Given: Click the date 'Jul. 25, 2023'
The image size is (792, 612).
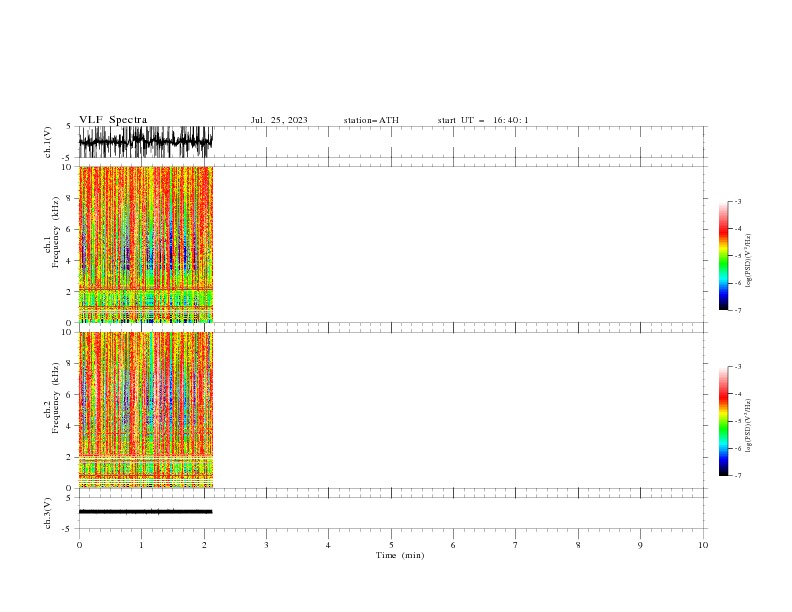Looking at the screenshot, I should pyautogui.click(x=279, y=120).
